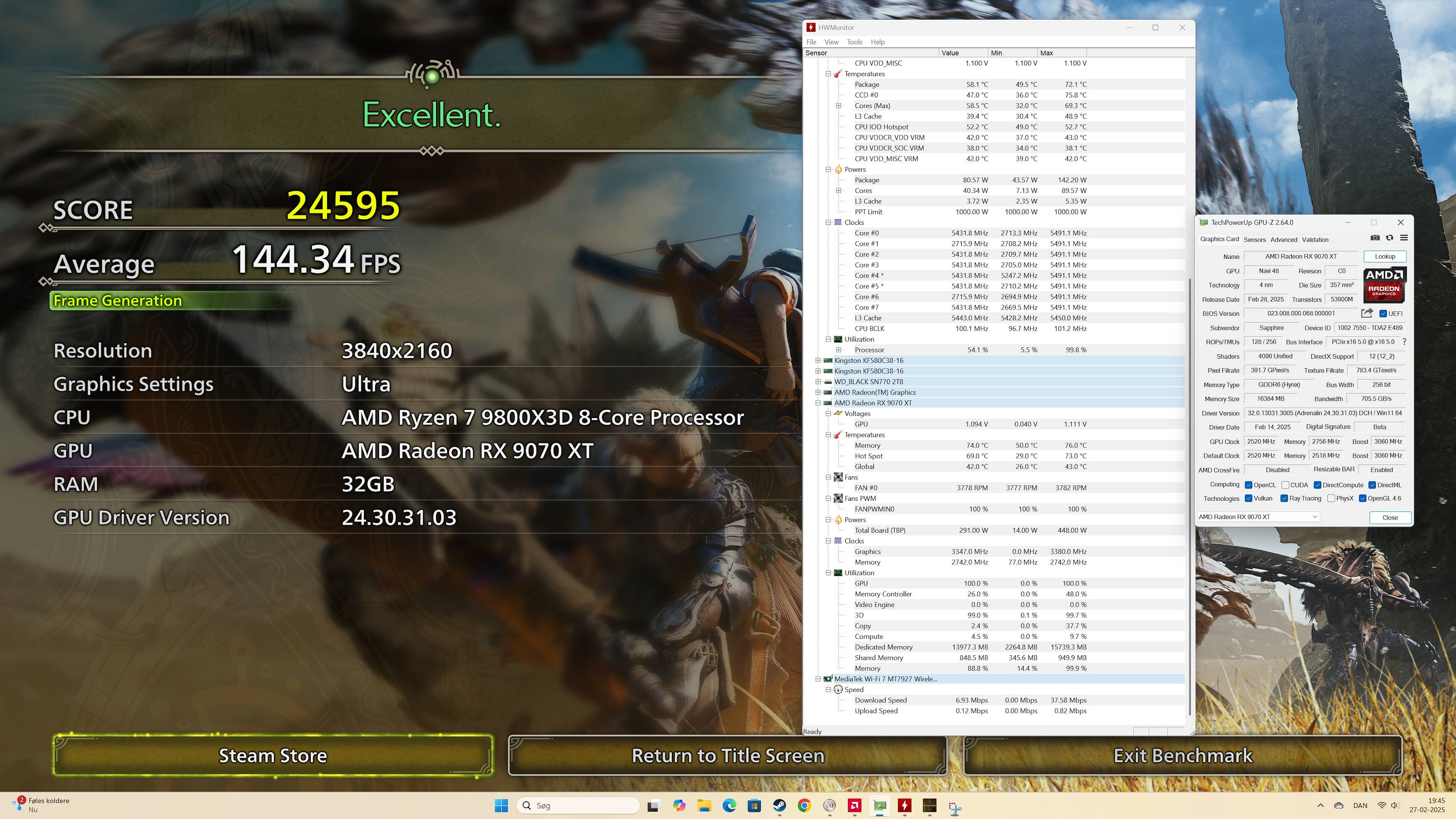Switch to Steam in the taskbar
The image size is (1456, 819).
pyautogui.click(x=780, y=805)
